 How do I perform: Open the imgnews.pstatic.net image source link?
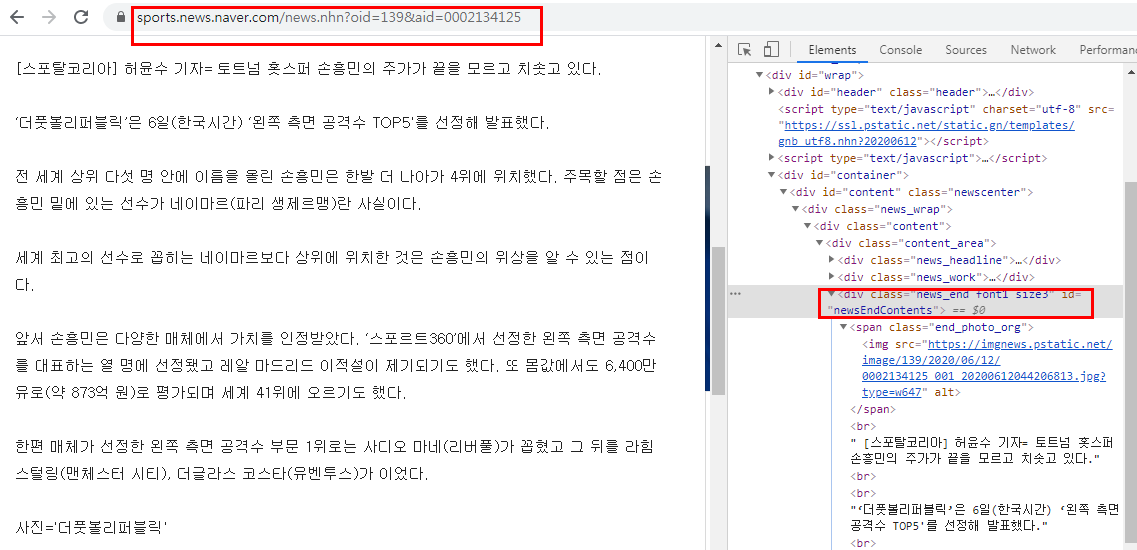pyautogui.click(x=987, y=369)
